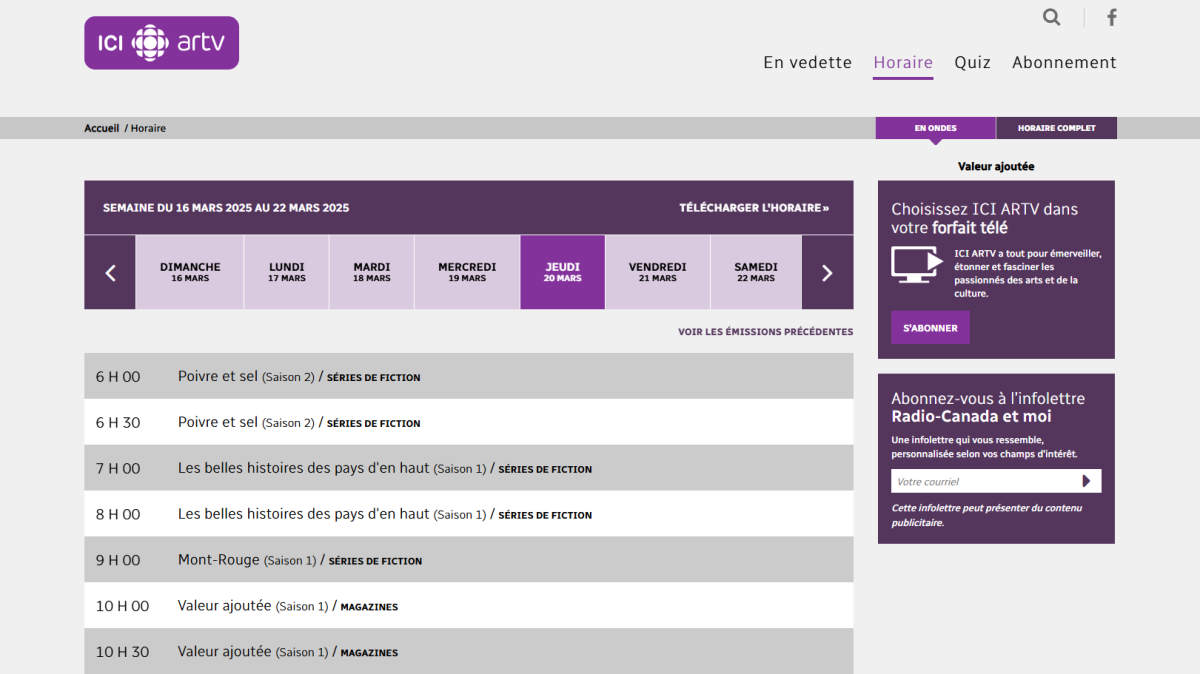This screenshot has height=674, width=1200.
Task: Select Dimanche 16 mars
Action: (190, 272)
